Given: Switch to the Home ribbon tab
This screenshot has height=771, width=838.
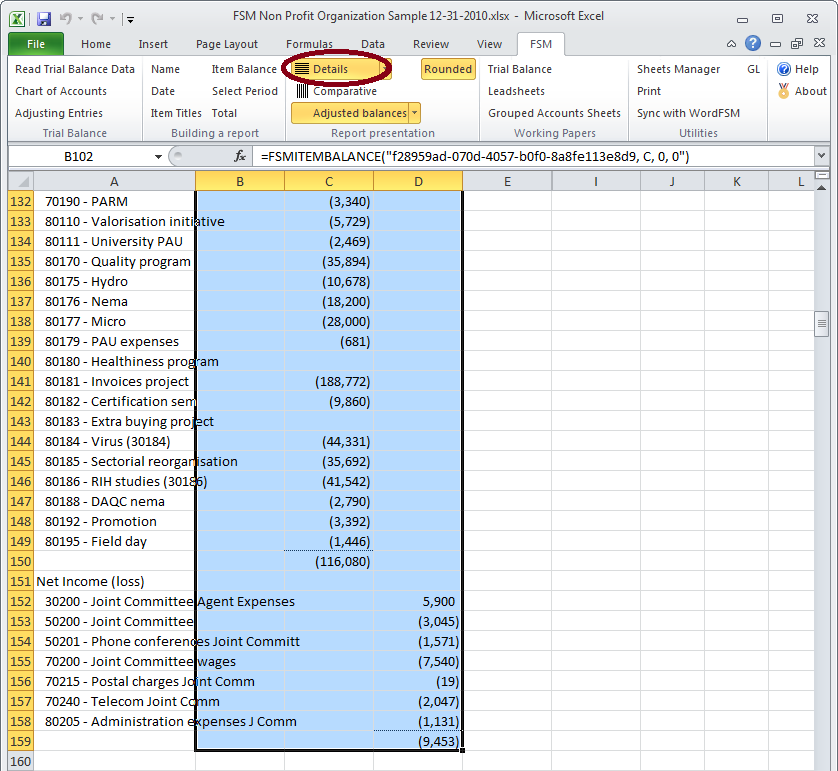Looking at the screenshot, I should [96, 44].
